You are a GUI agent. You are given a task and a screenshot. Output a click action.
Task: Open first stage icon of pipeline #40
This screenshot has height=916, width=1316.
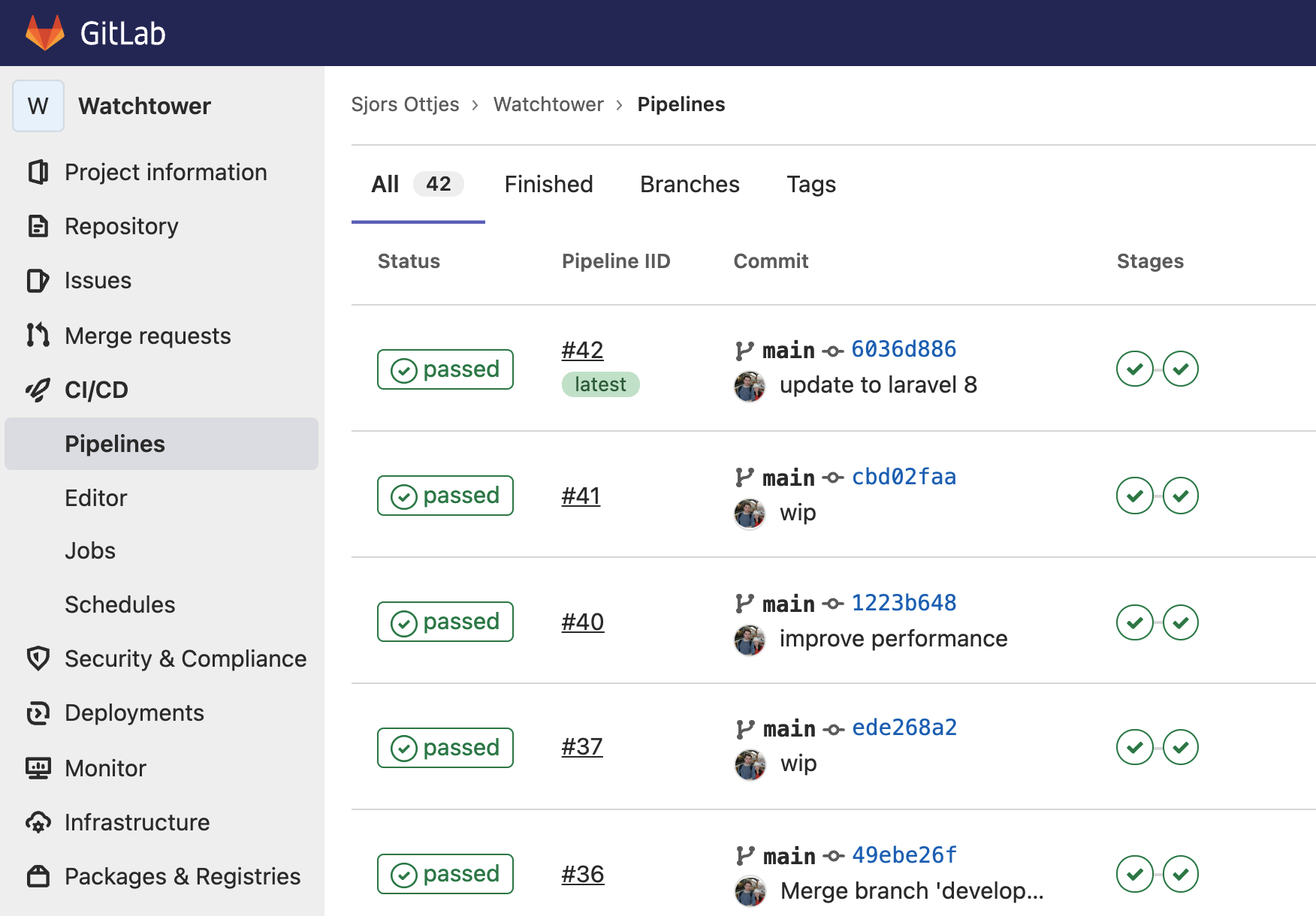(x=1135, y=622)
